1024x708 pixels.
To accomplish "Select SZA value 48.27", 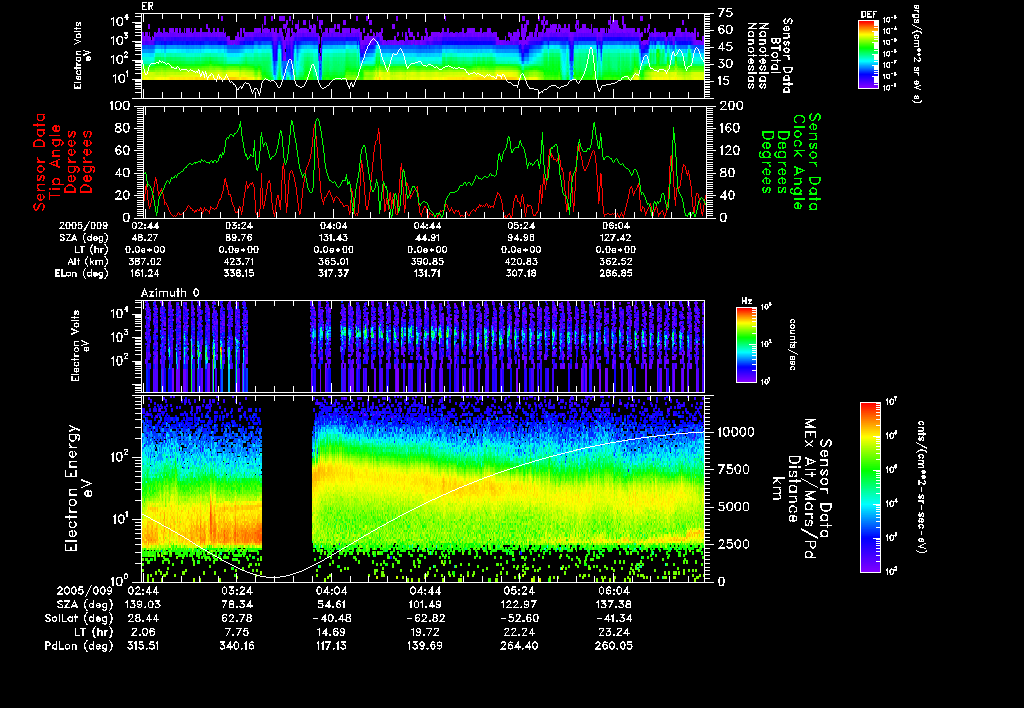I will [x=145, y=238].
